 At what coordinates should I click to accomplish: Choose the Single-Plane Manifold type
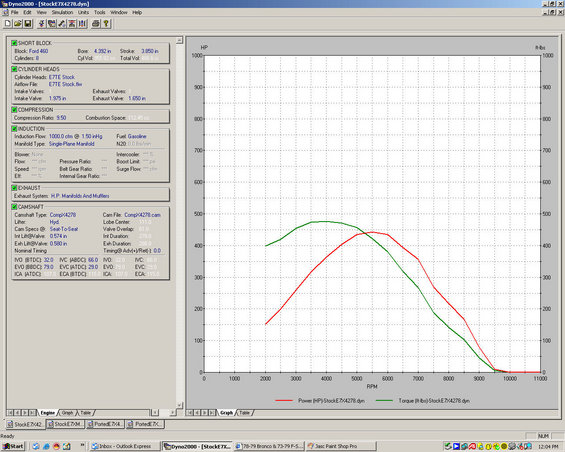[x=72, y=144]
